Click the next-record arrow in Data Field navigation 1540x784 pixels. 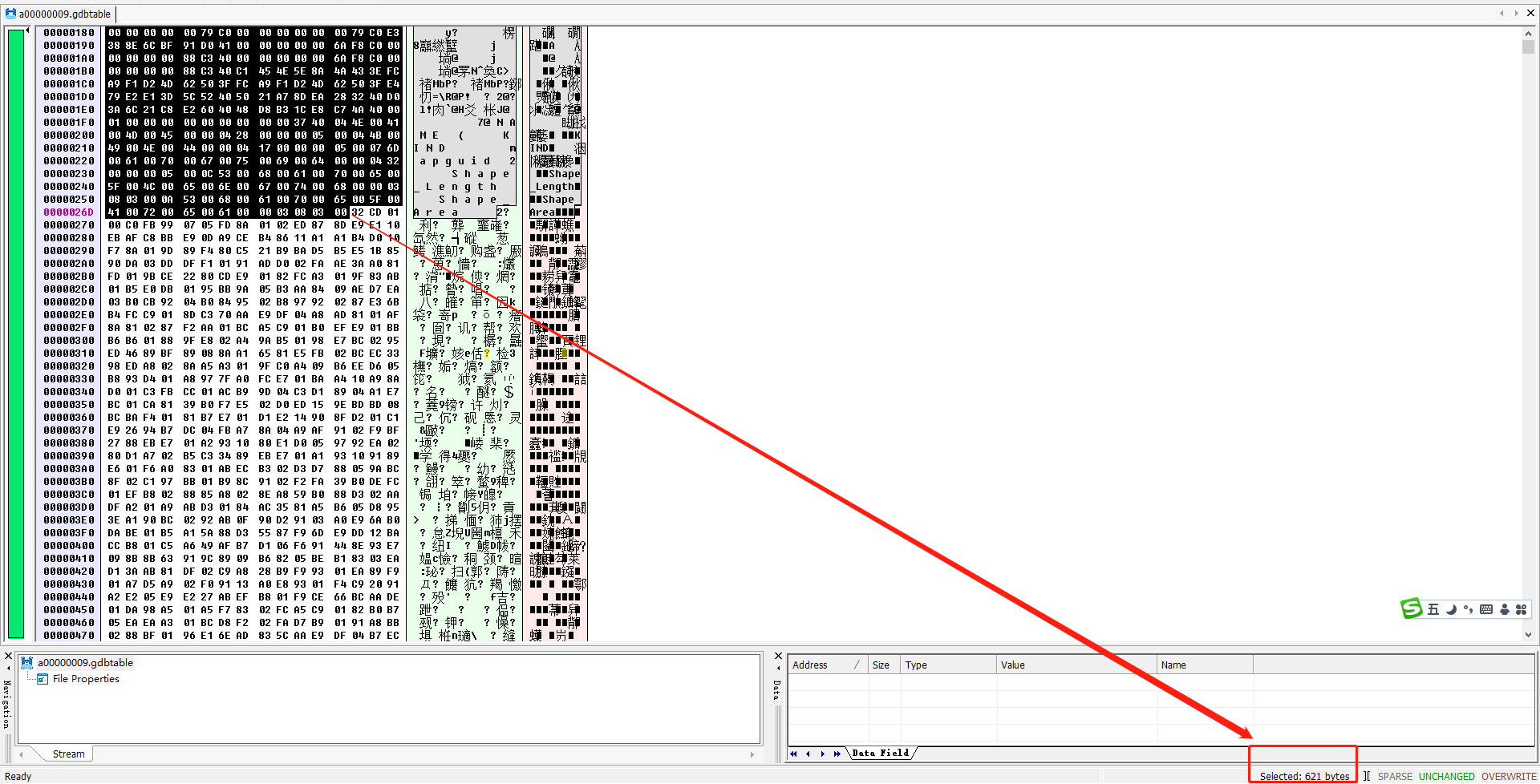[822, 754]
